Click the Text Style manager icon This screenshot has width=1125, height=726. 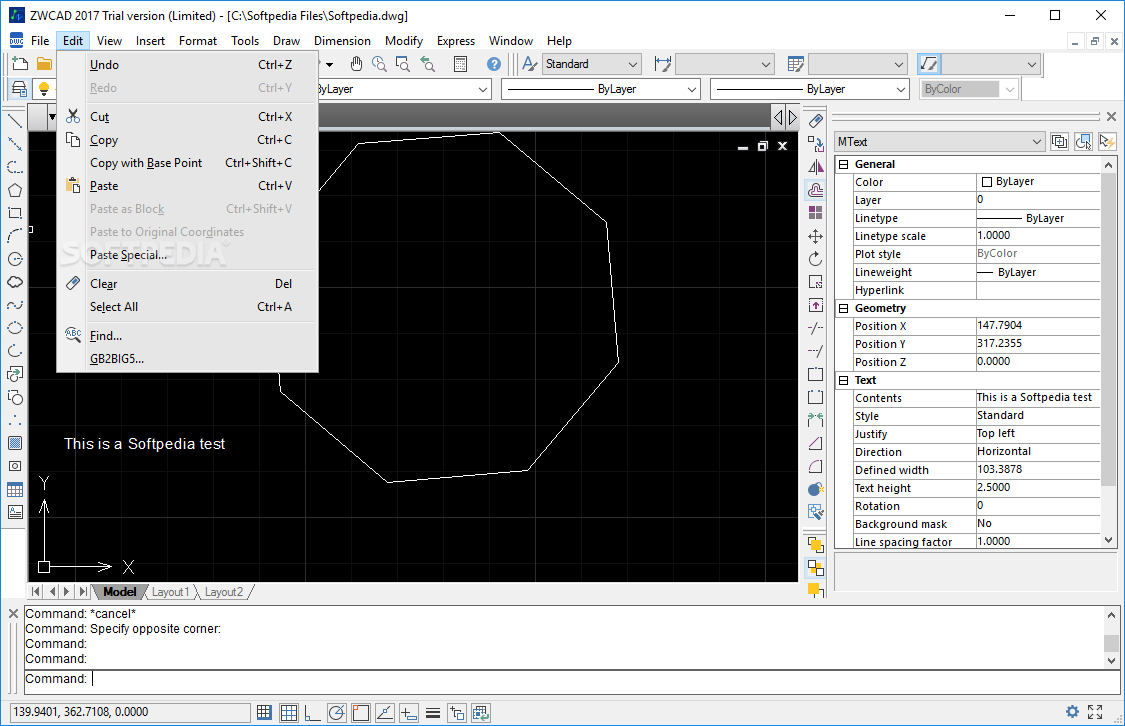529,64
